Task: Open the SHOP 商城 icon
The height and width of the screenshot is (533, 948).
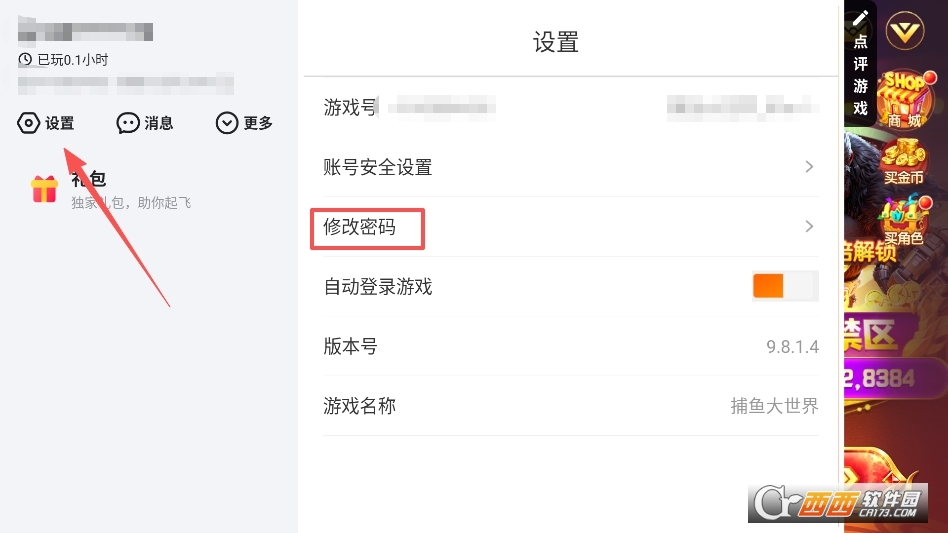Action: point(902,98)
